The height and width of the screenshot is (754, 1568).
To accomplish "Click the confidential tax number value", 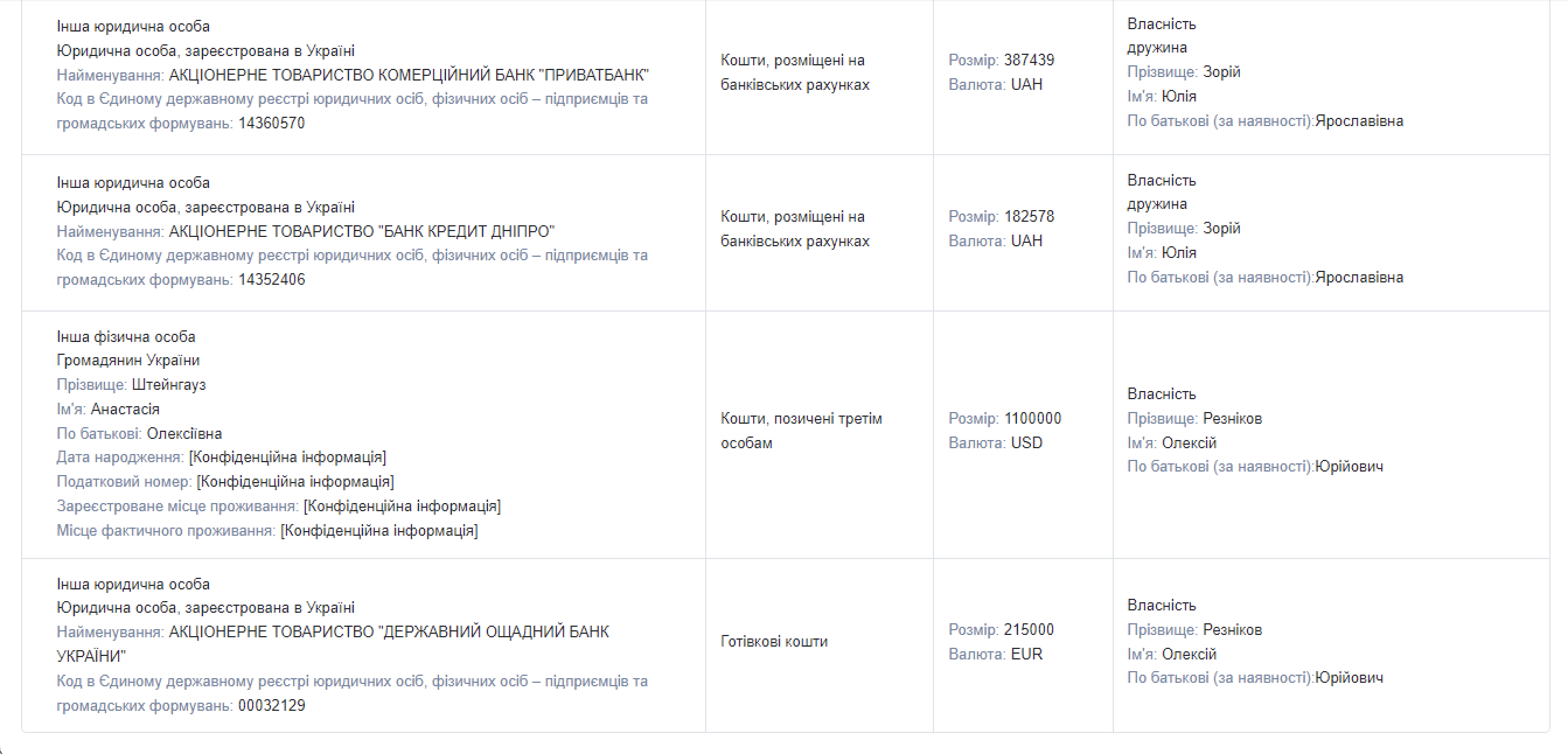I will [295, 481].
